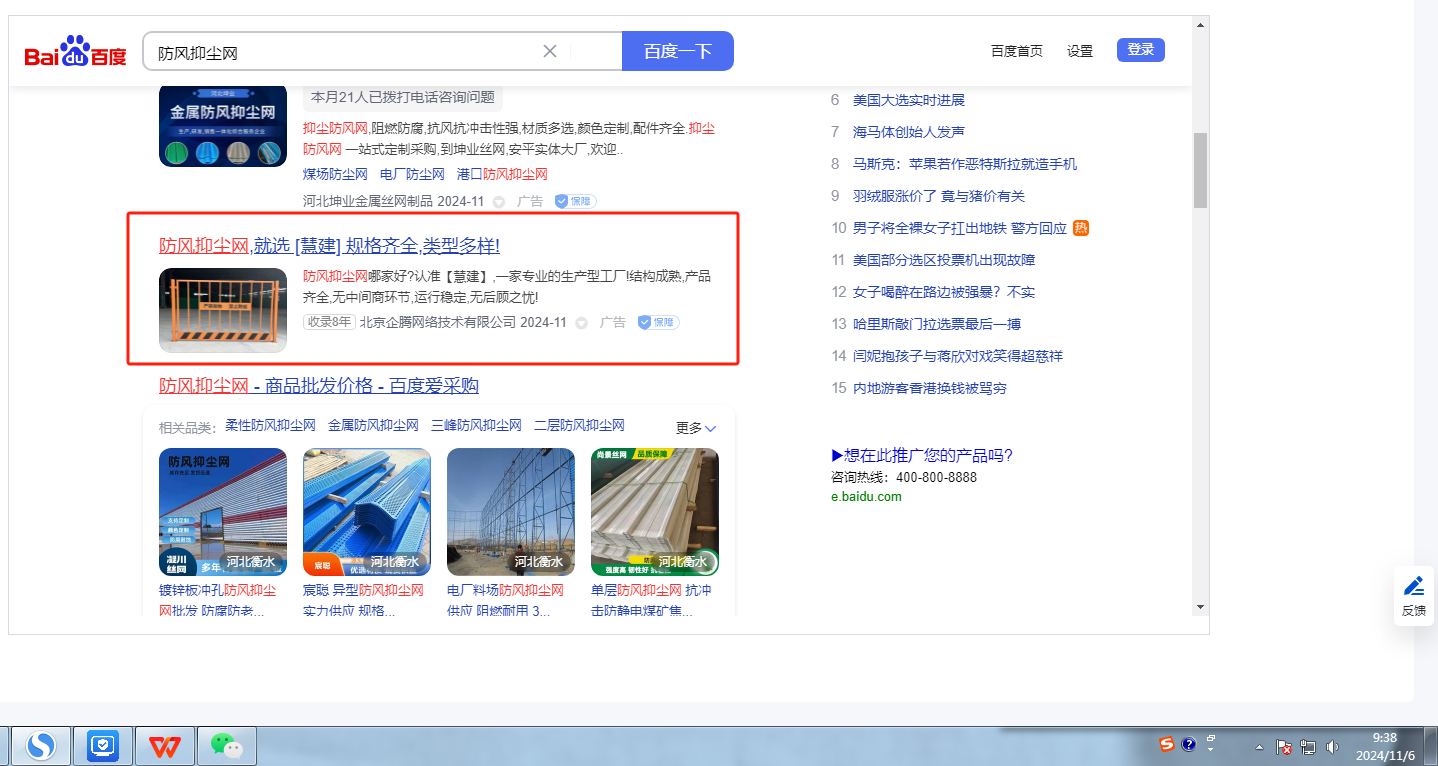Click the 保障 badge on 北京企腾 result
1438x766 pixels.
point(659,322)
